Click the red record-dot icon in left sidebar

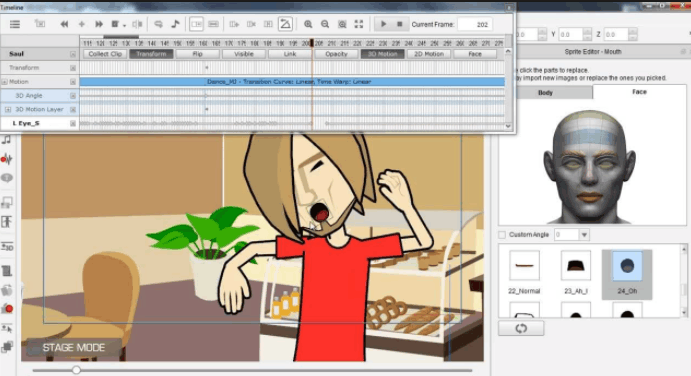click(x=7, y=309)
